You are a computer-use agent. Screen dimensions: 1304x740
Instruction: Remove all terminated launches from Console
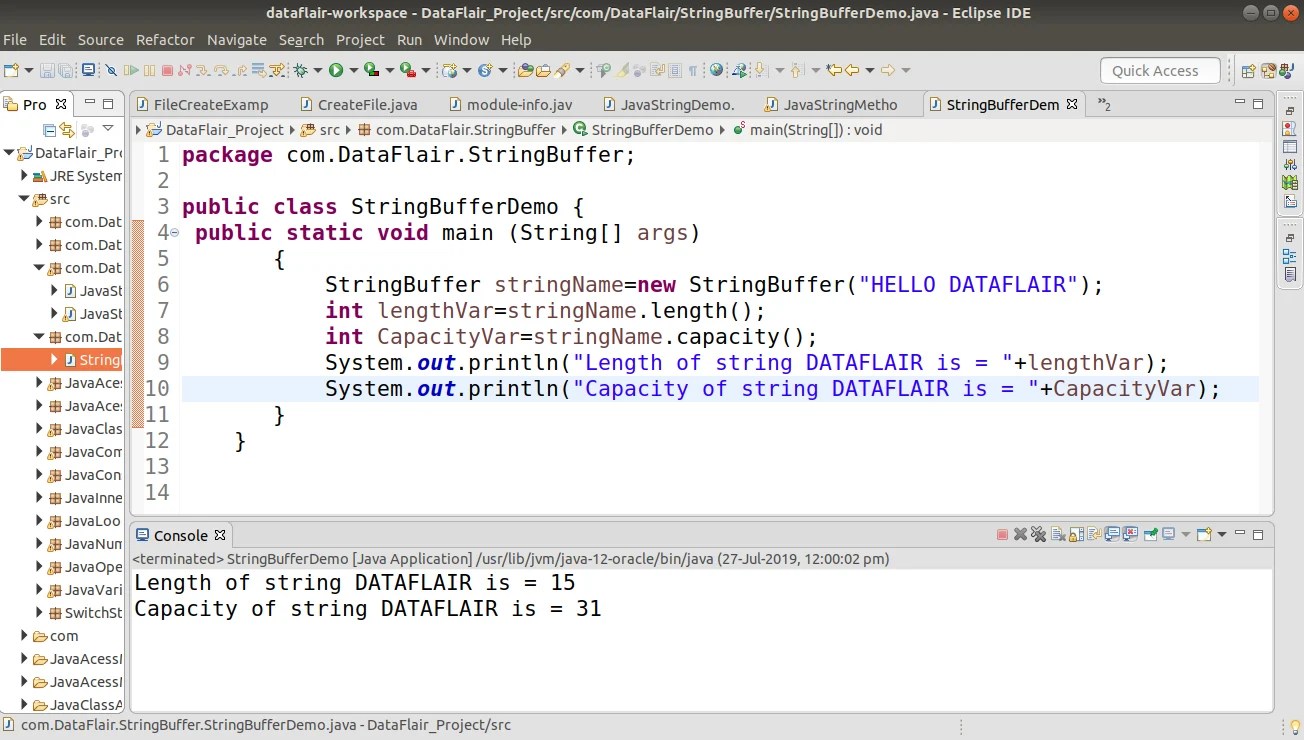(x=1038, y=534)
